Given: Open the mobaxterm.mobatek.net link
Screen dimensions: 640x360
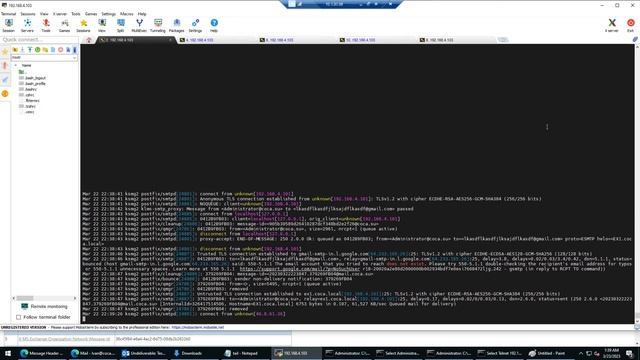Looking at the screenshot, I should 198,327.
